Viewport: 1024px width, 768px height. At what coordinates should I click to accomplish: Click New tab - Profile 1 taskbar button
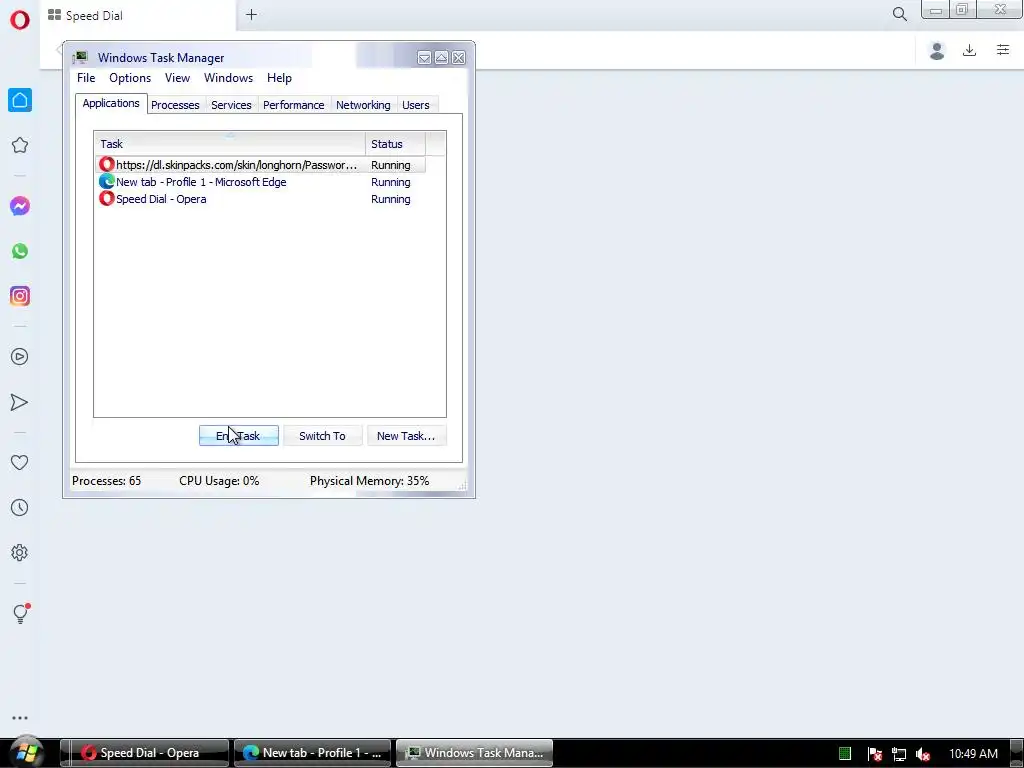click(x=313, y=753)
